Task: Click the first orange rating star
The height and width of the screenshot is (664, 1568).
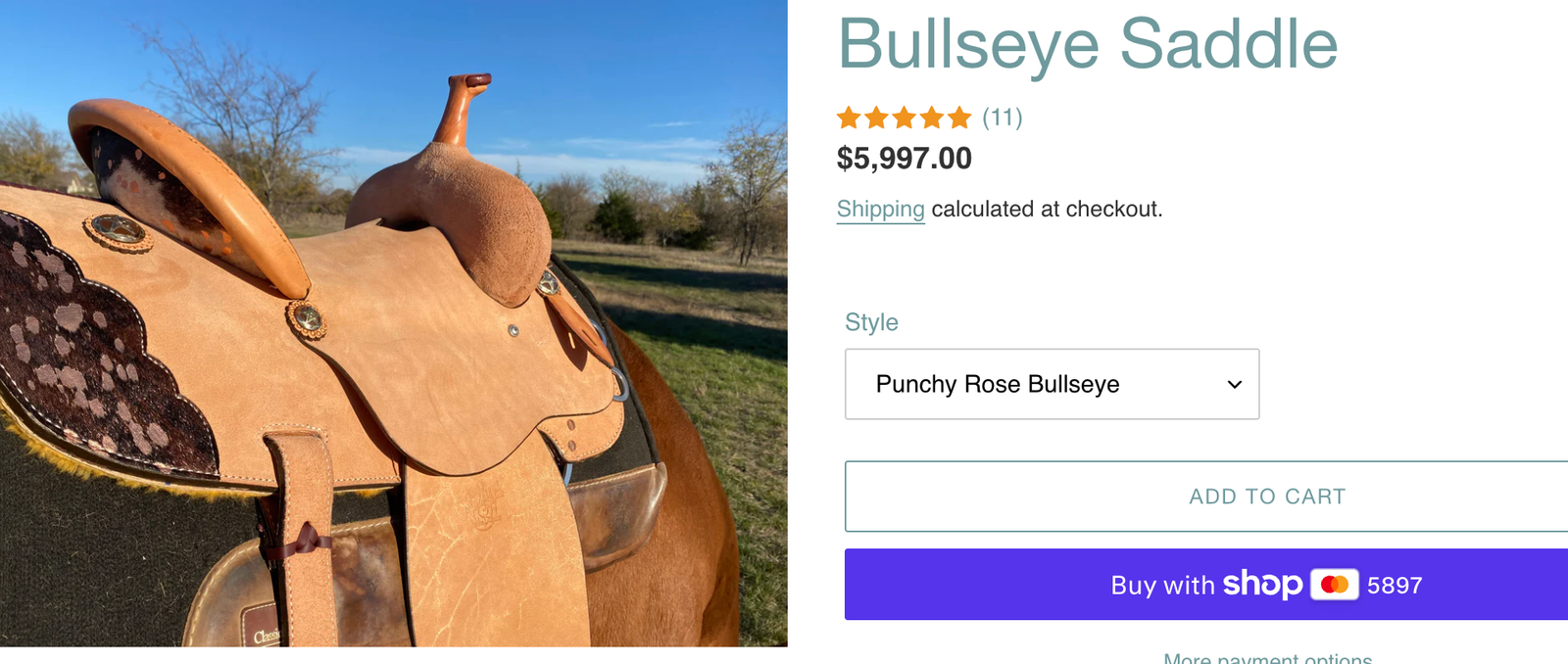Action: [x=849, y=119]
